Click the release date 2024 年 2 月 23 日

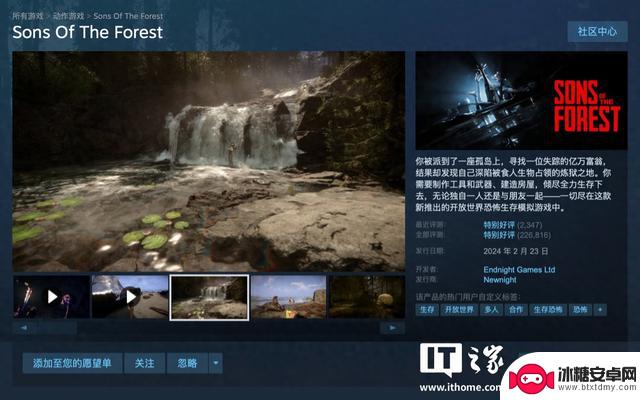coord(516,251)
